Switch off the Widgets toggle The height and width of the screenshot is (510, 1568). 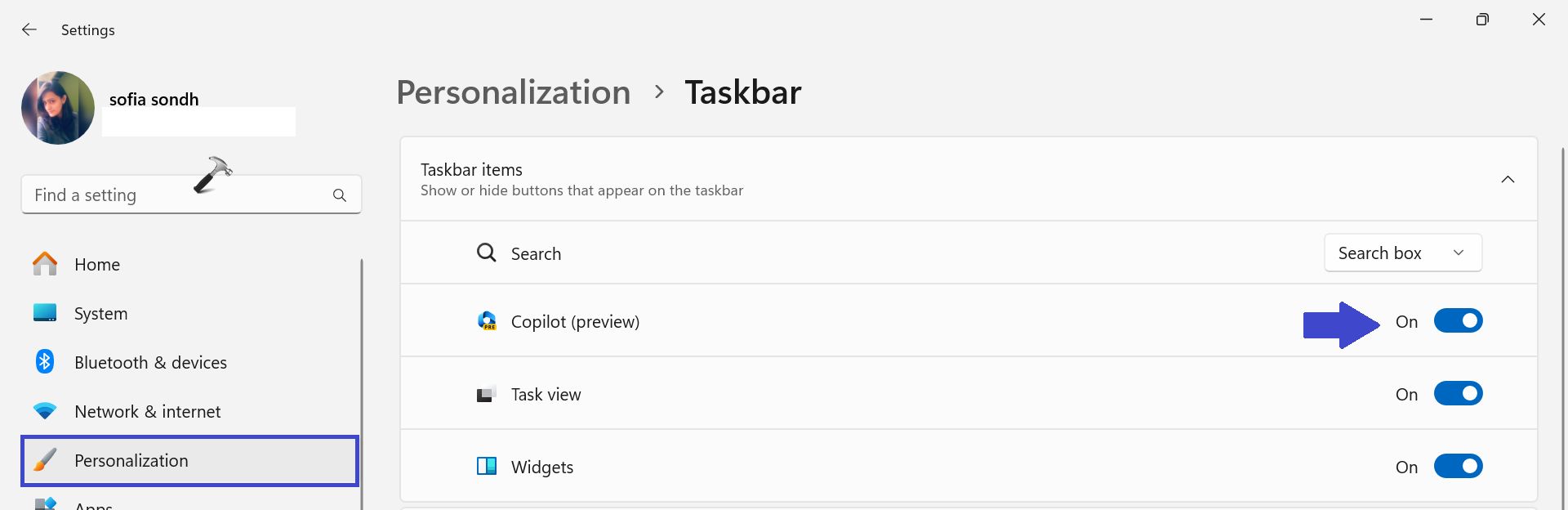[1458, 467]
